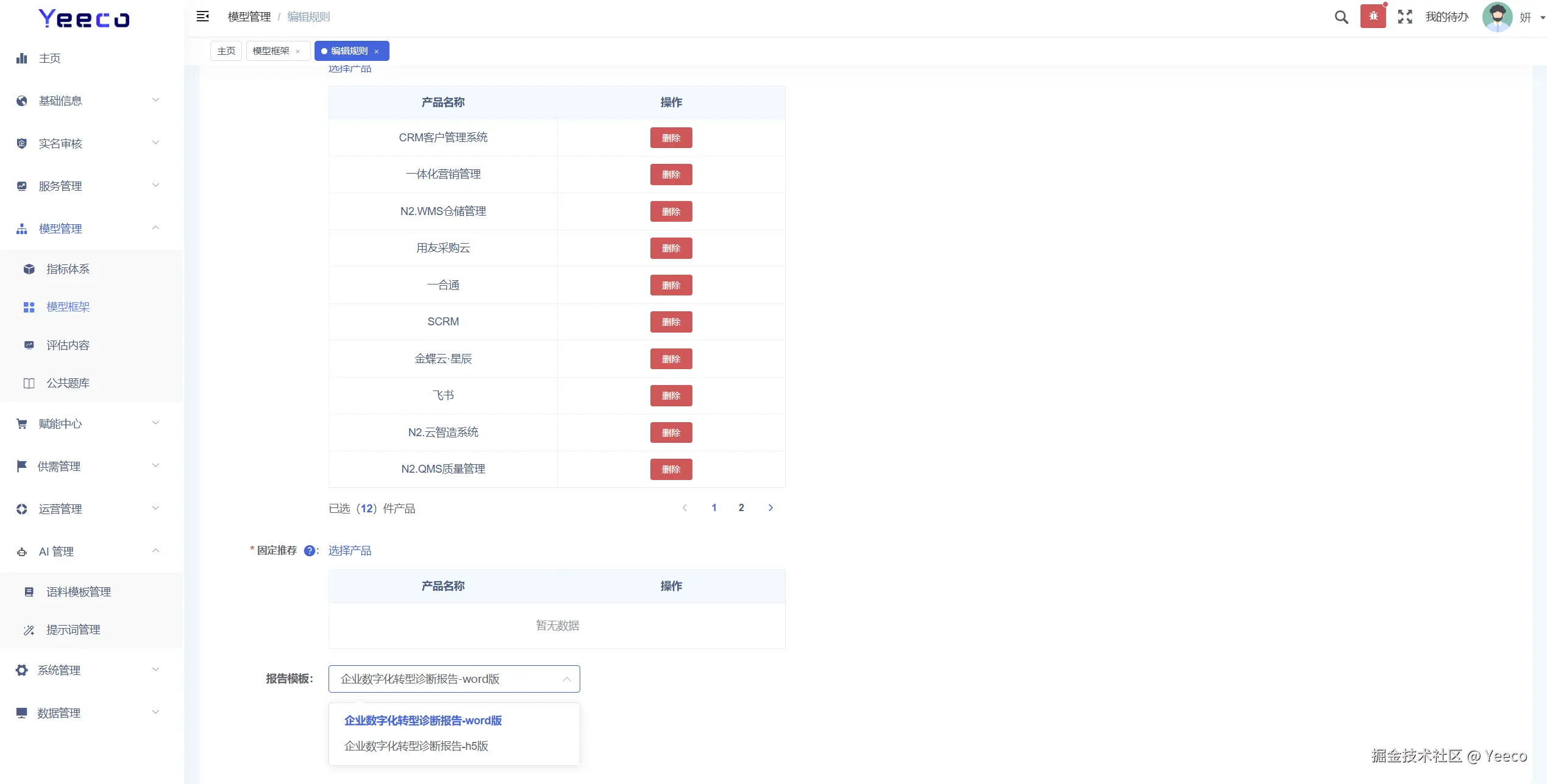
Task: Click the user avatar picture
Action: (x=1497, y=17)
